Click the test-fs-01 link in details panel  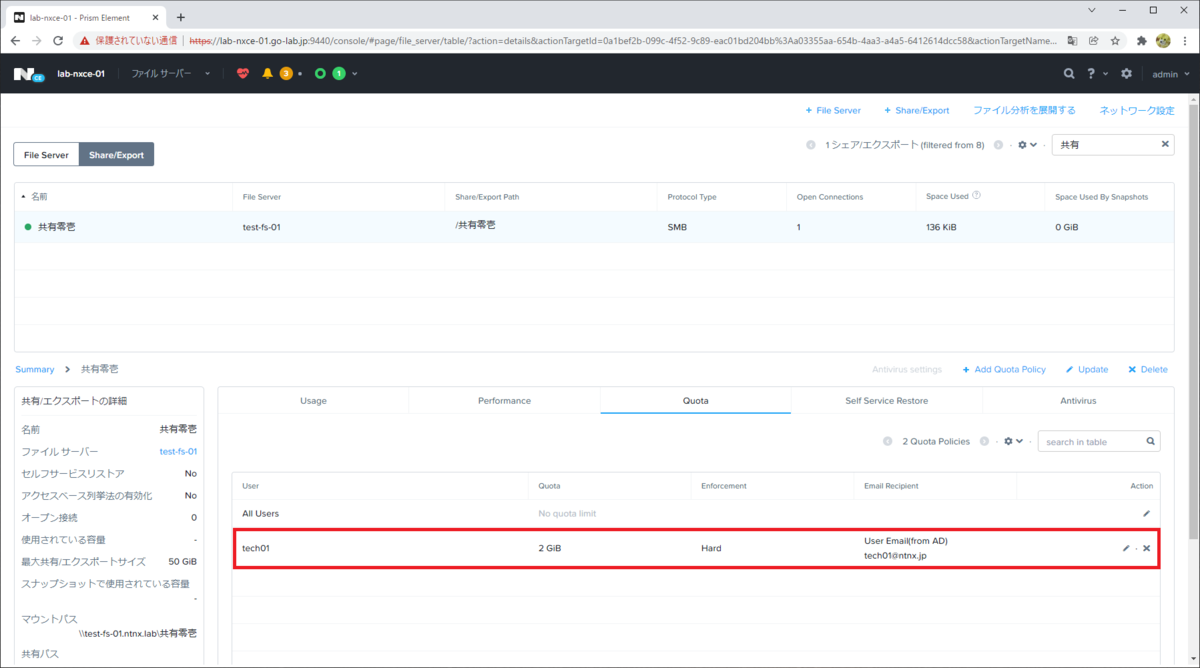pos(178,451)
